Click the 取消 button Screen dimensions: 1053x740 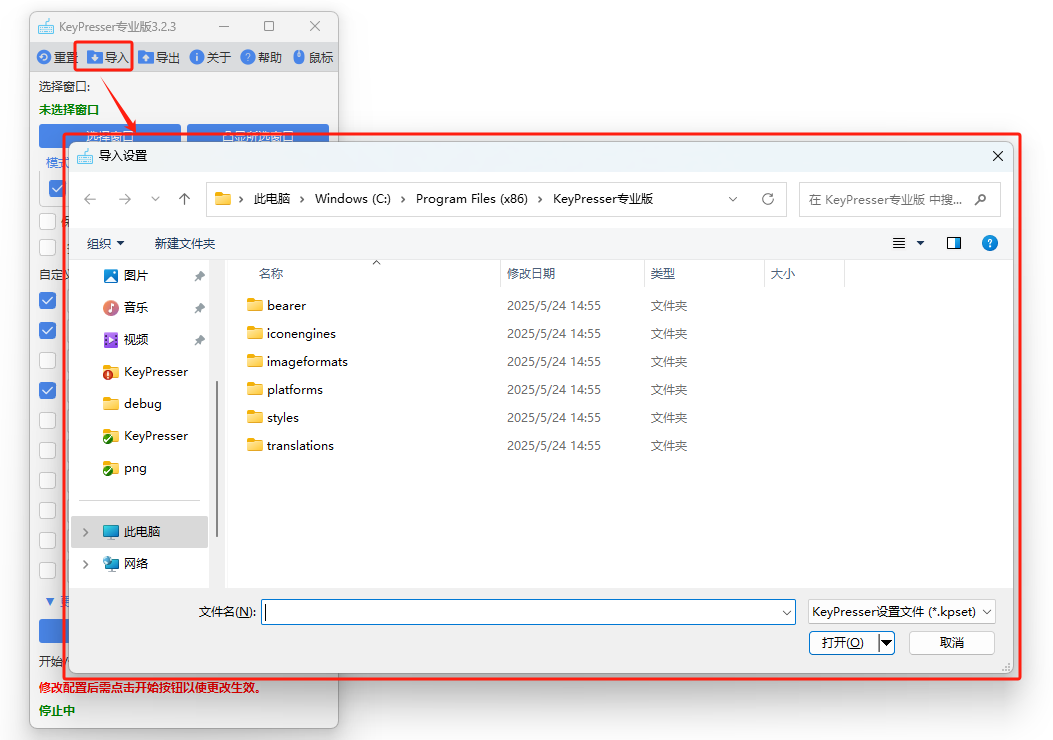tap(952, 643)
